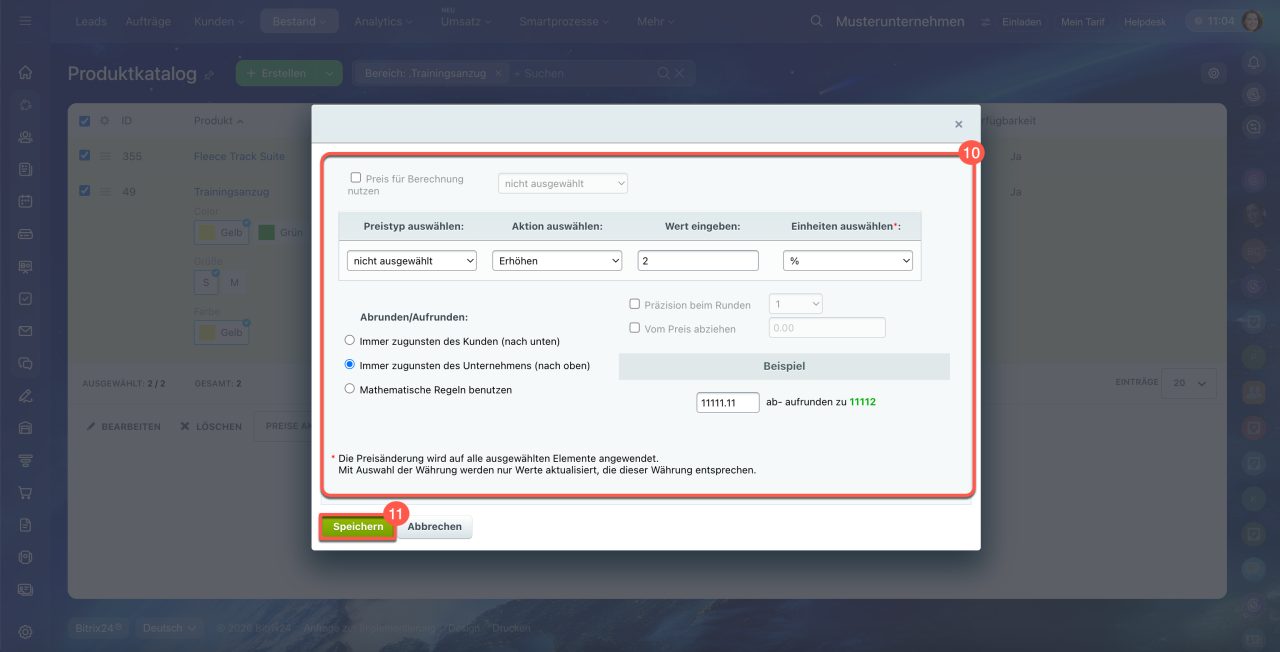Select the yellow Gelb Color swatch

pyautogui.click(x=221, y=233)
